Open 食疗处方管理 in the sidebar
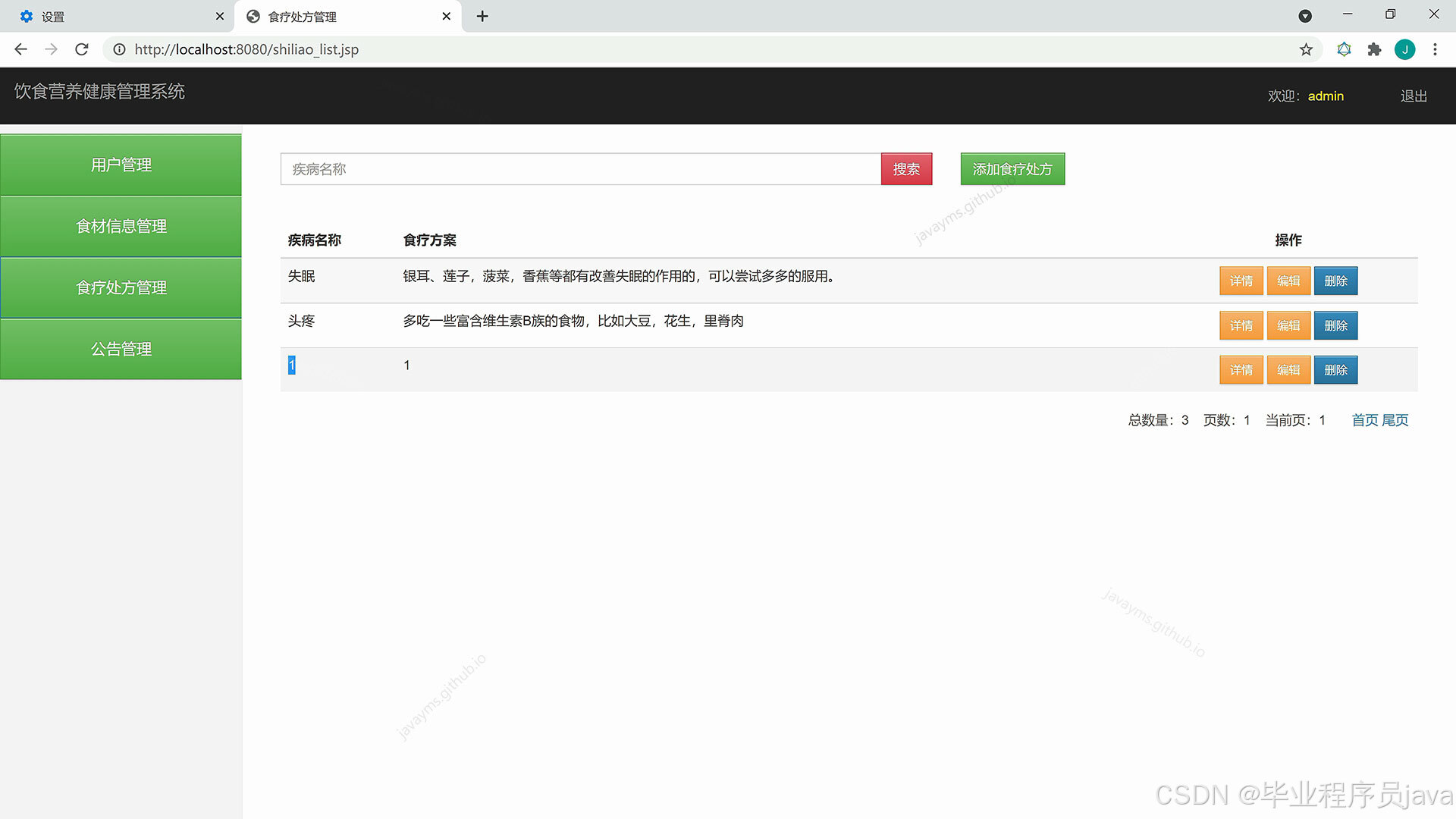This screenshot has width=1456, height=819. (x=121, y=287)
